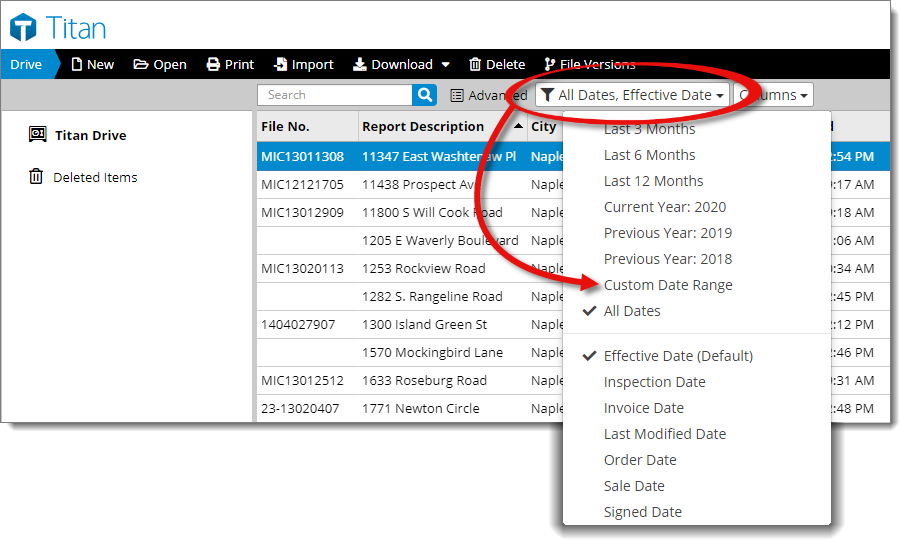Open the Advanced search options

pos(488,95)
